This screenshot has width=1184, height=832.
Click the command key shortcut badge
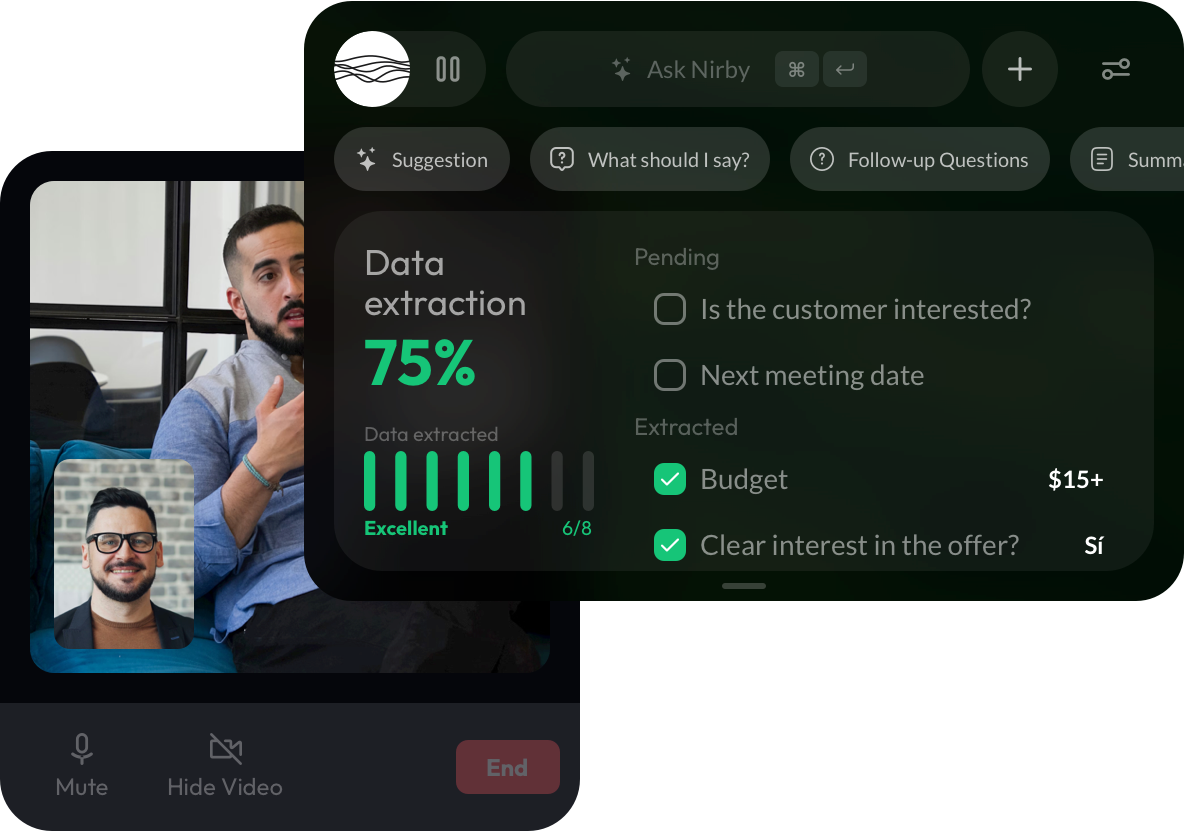pos(797,69)
